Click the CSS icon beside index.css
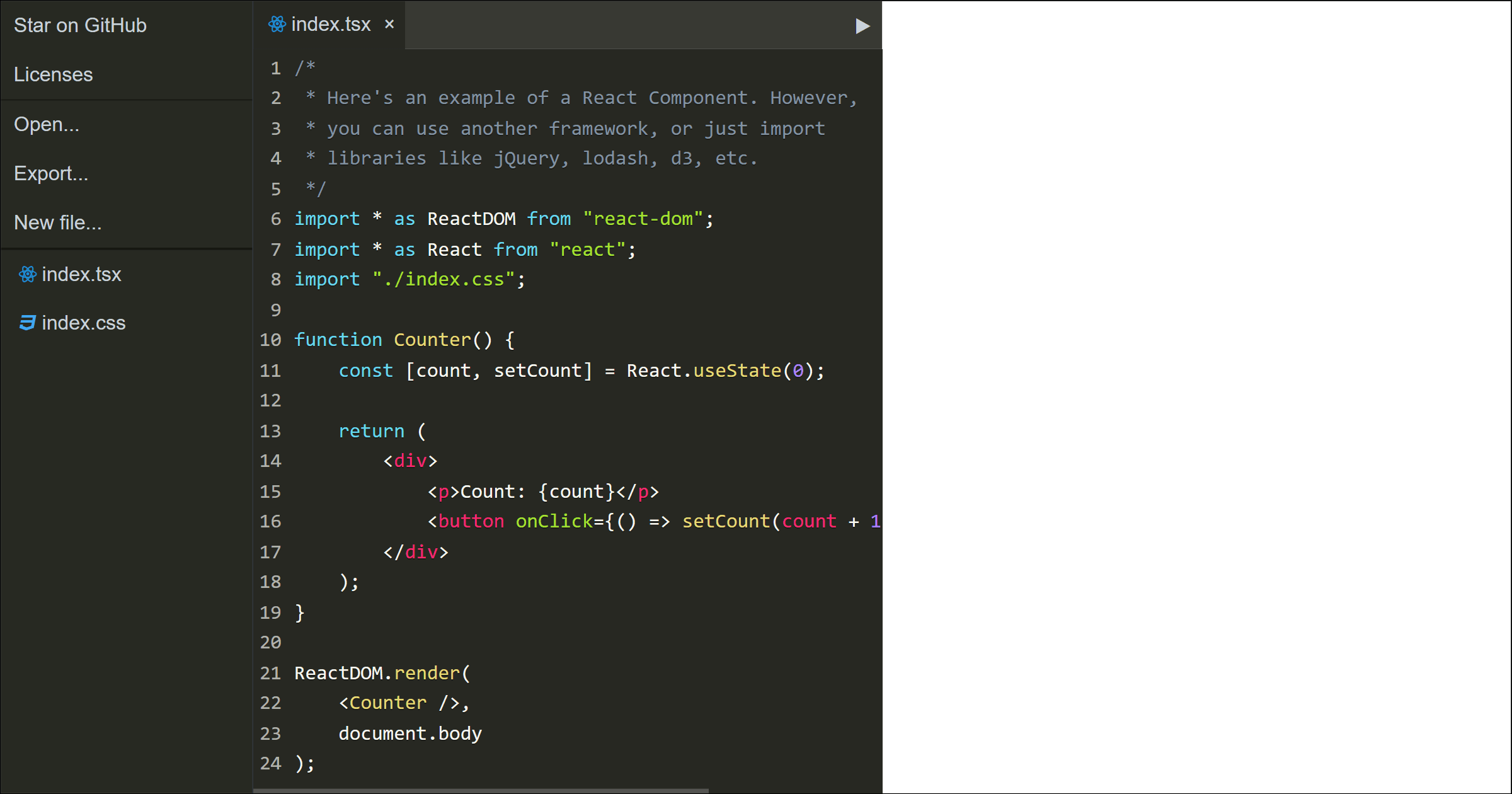 [x=27, y=323]
